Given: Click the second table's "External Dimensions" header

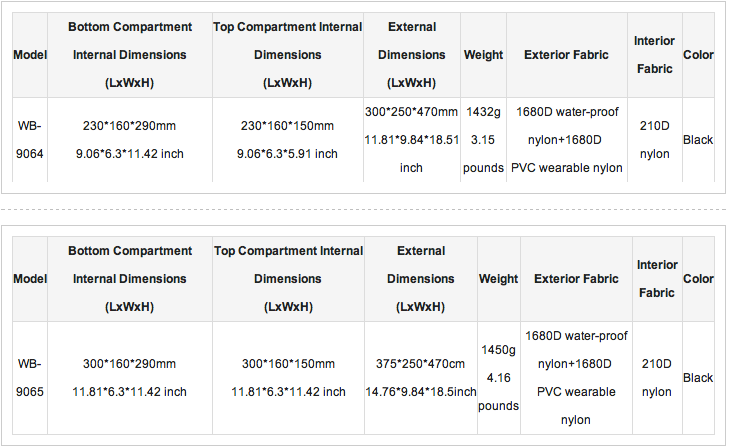Looking at the screenshot, I should (421, 279).
